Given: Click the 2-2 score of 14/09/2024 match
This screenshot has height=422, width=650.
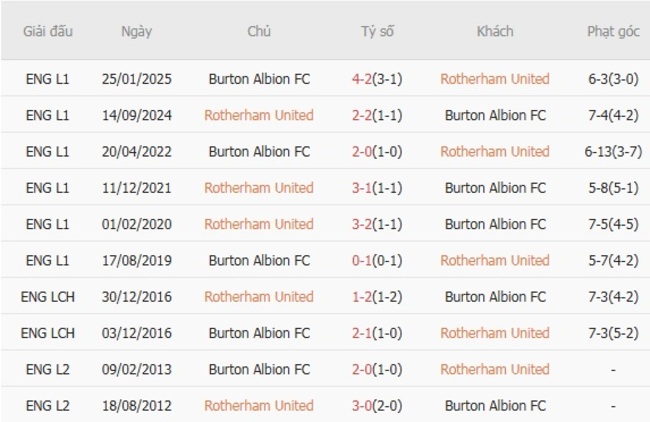Looking at the screenshot, I should (363, 115).
